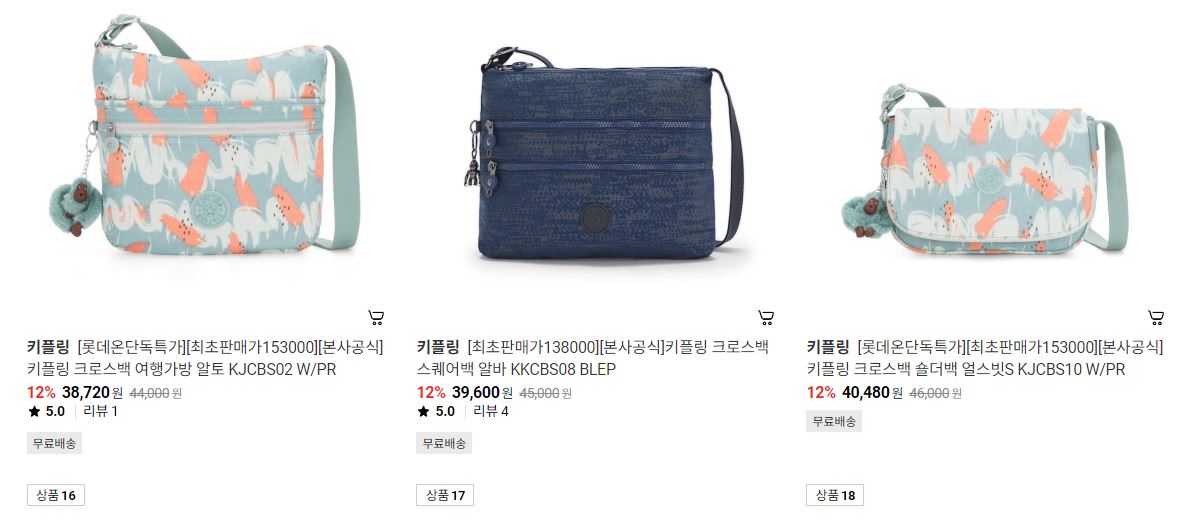1187x523 pixels.
Task: Click cart icon for KKCBS08 BLEP bag
Action: [x=766, y=317]
